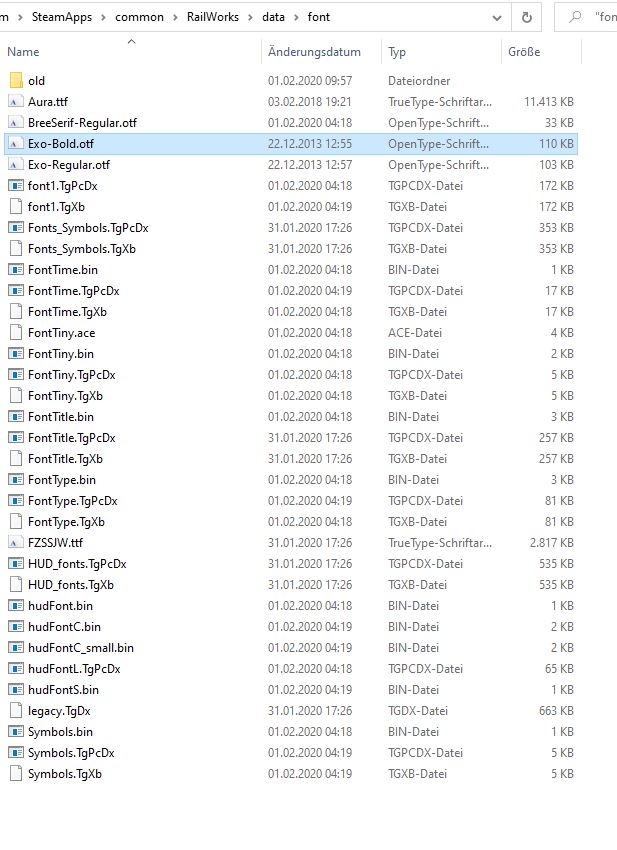The height and width of the screenshot is (850, 617).
Task: Click the Exo-Bold.otf font icon
Action: click(16, 144)
